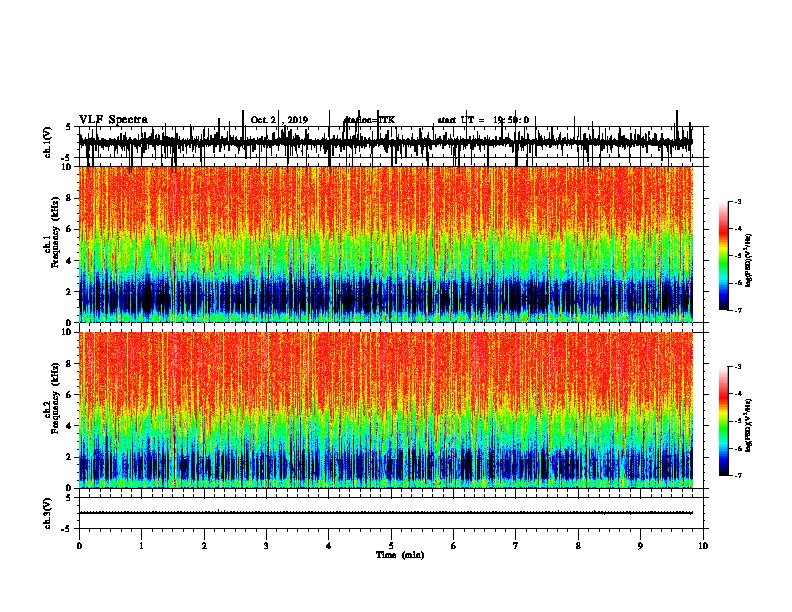Click the "-3" tick on ch.1 color bar
792x612 pixels.
coord(738,201)
